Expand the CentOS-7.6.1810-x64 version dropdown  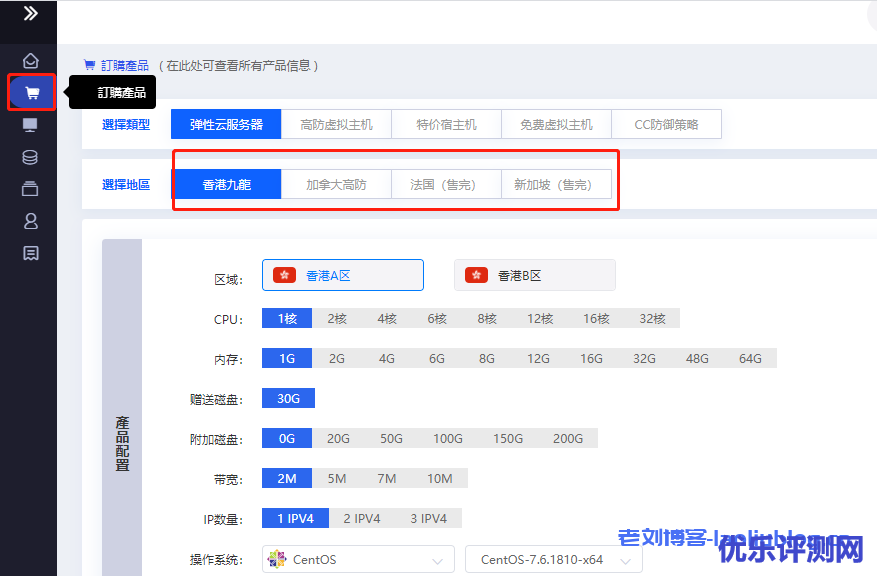553,560
